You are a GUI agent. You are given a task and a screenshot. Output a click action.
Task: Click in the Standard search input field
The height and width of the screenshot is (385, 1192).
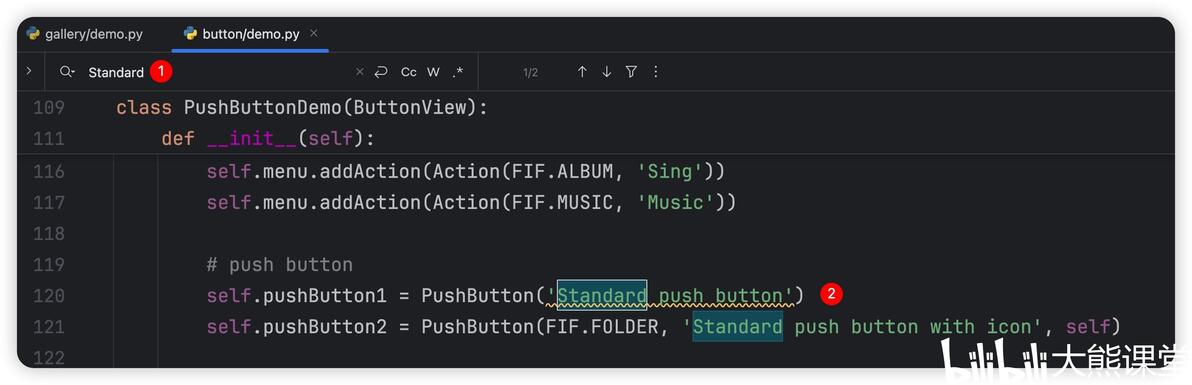pos(213,72)
